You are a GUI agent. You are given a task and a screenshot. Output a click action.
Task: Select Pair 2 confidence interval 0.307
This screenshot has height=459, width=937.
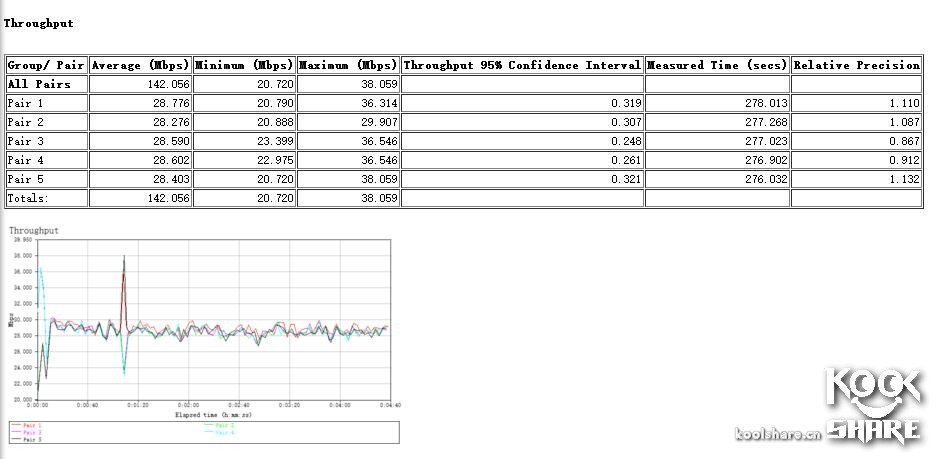point(626,123)
